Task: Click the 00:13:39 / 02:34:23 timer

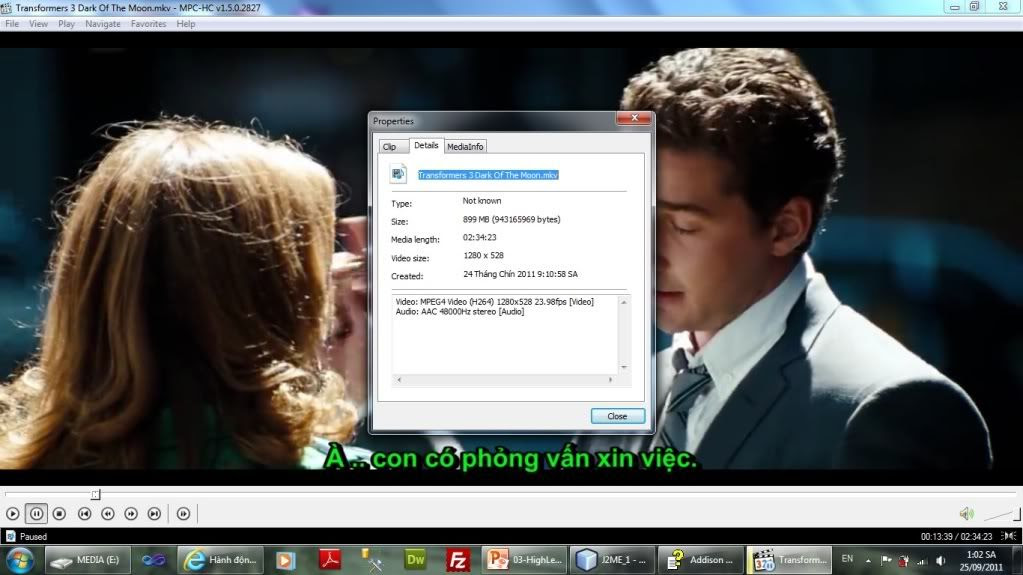Action: 956,536
